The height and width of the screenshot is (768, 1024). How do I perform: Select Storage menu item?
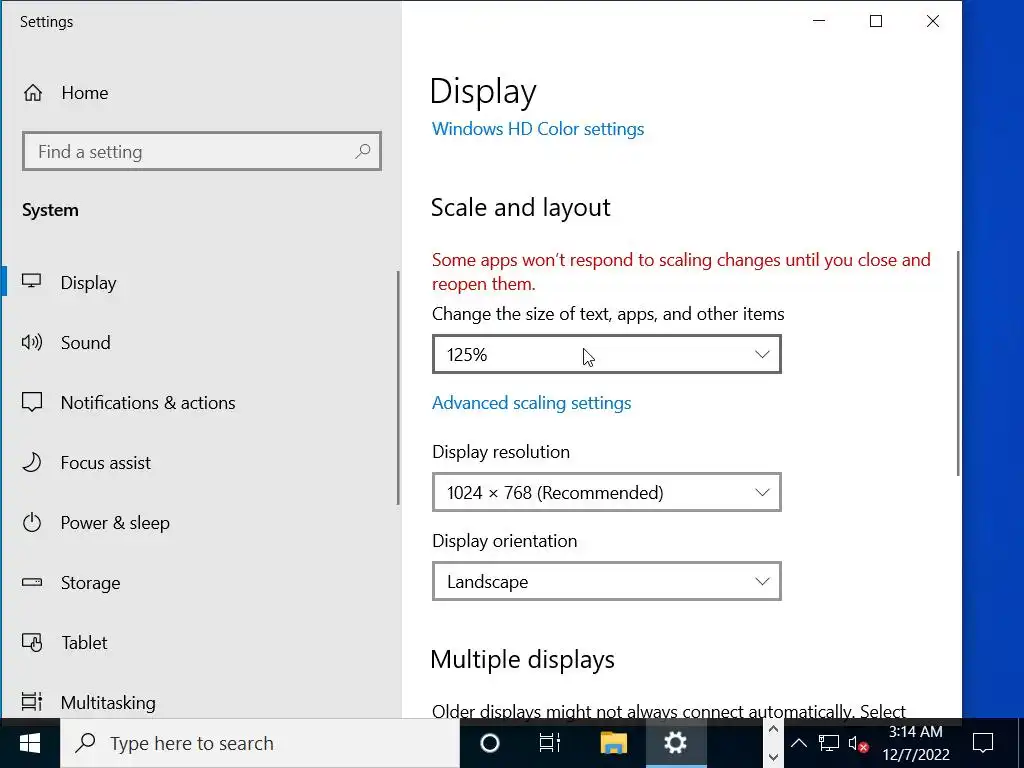199,583
